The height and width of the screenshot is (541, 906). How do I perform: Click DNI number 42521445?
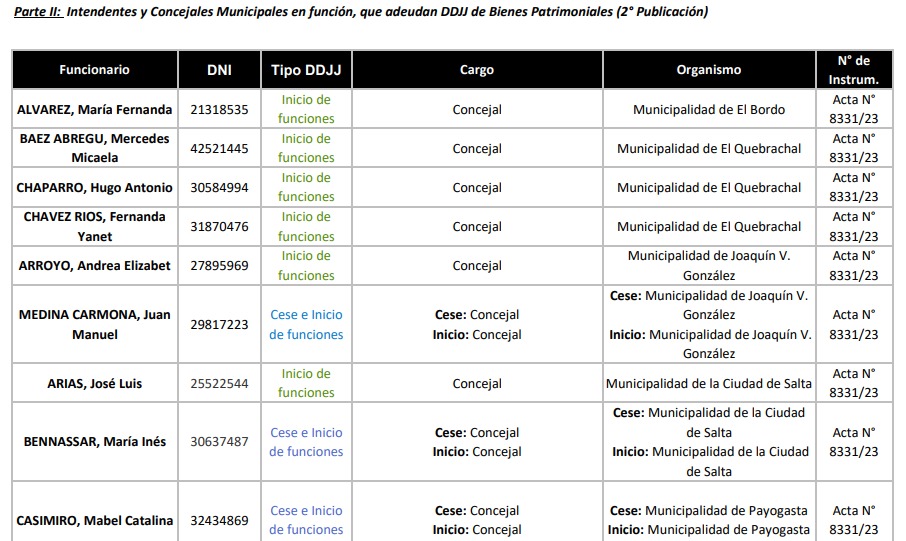point(219,149)
